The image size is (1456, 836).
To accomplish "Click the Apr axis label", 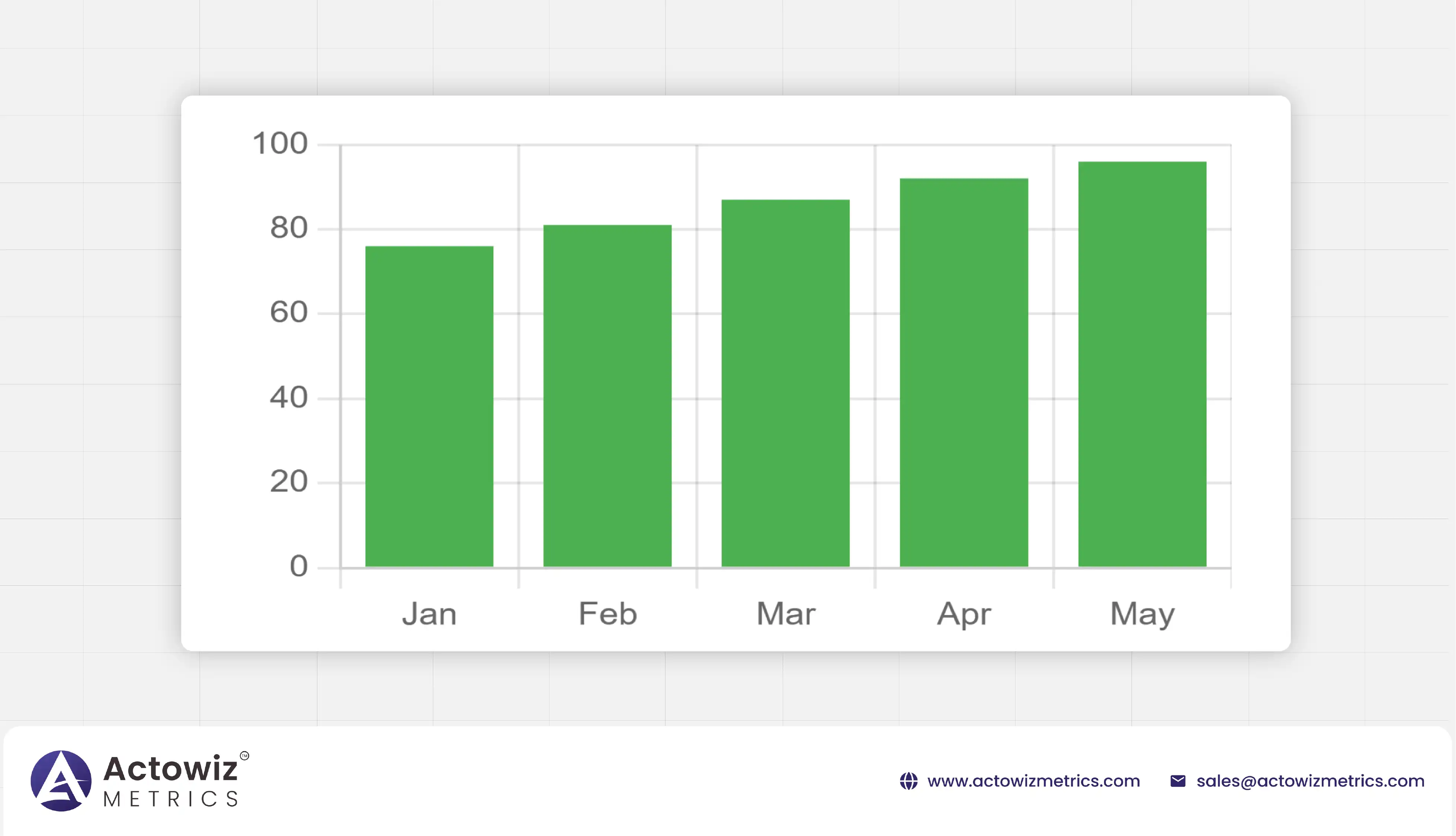I will point(963,614).
